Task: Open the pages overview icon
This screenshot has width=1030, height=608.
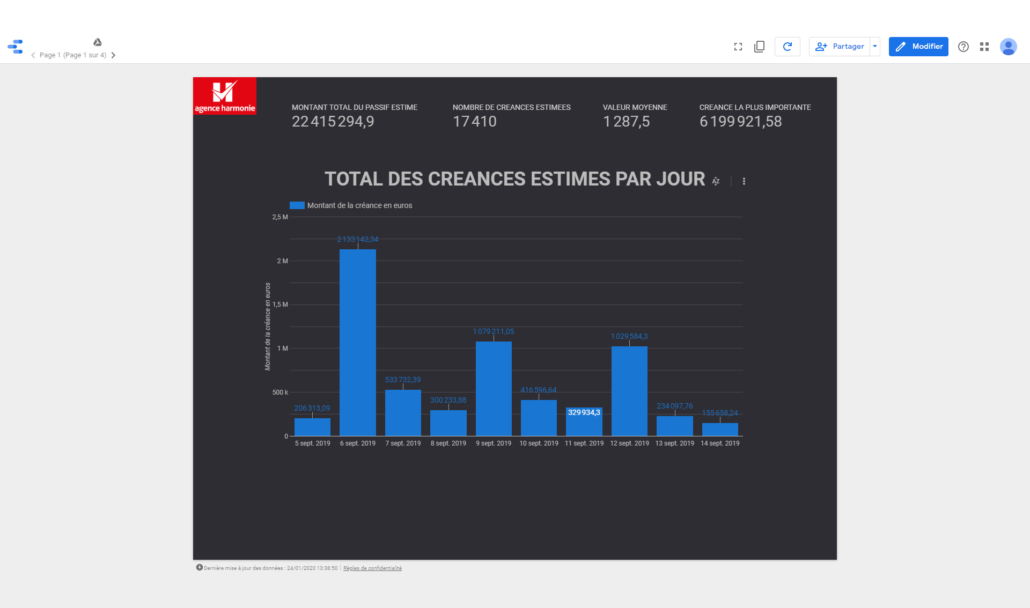Action: pos(760,46)
